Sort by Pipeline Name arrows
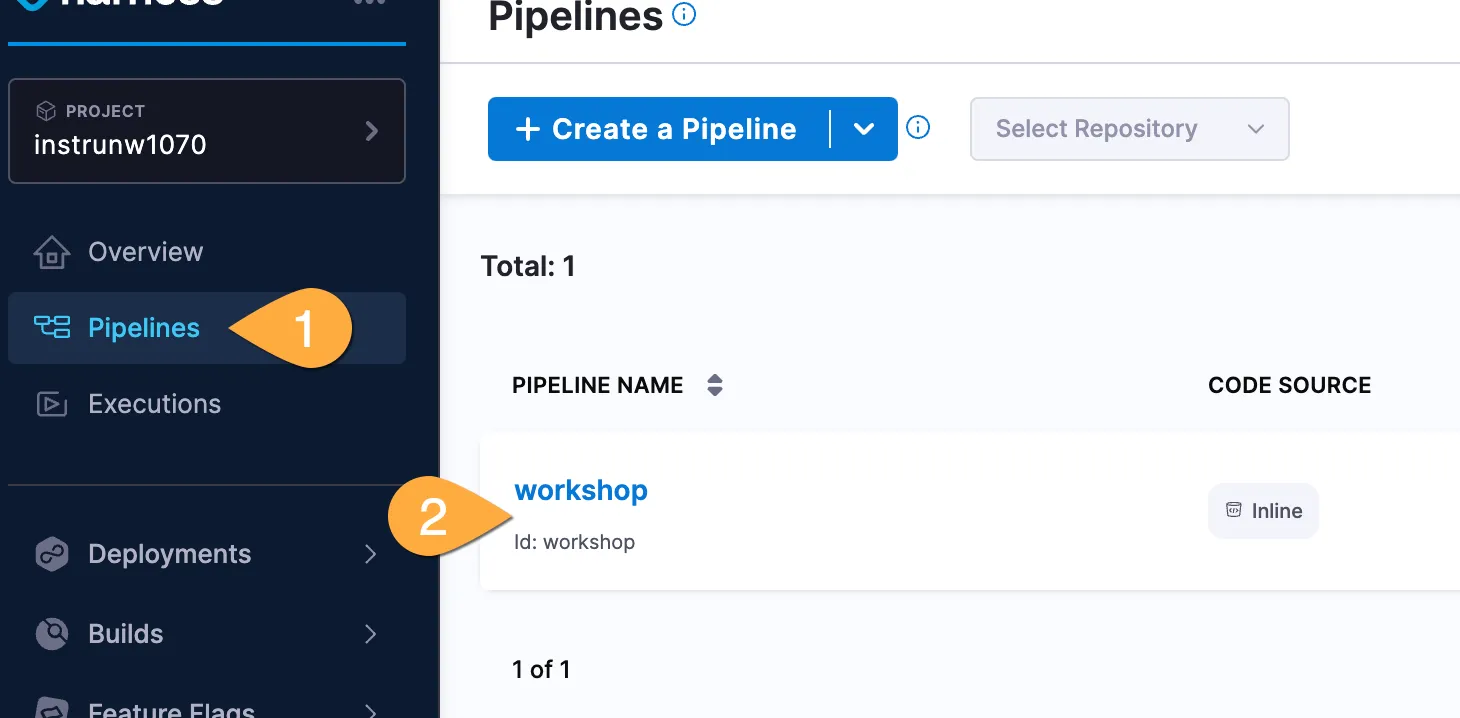 [x=714, y=386]
